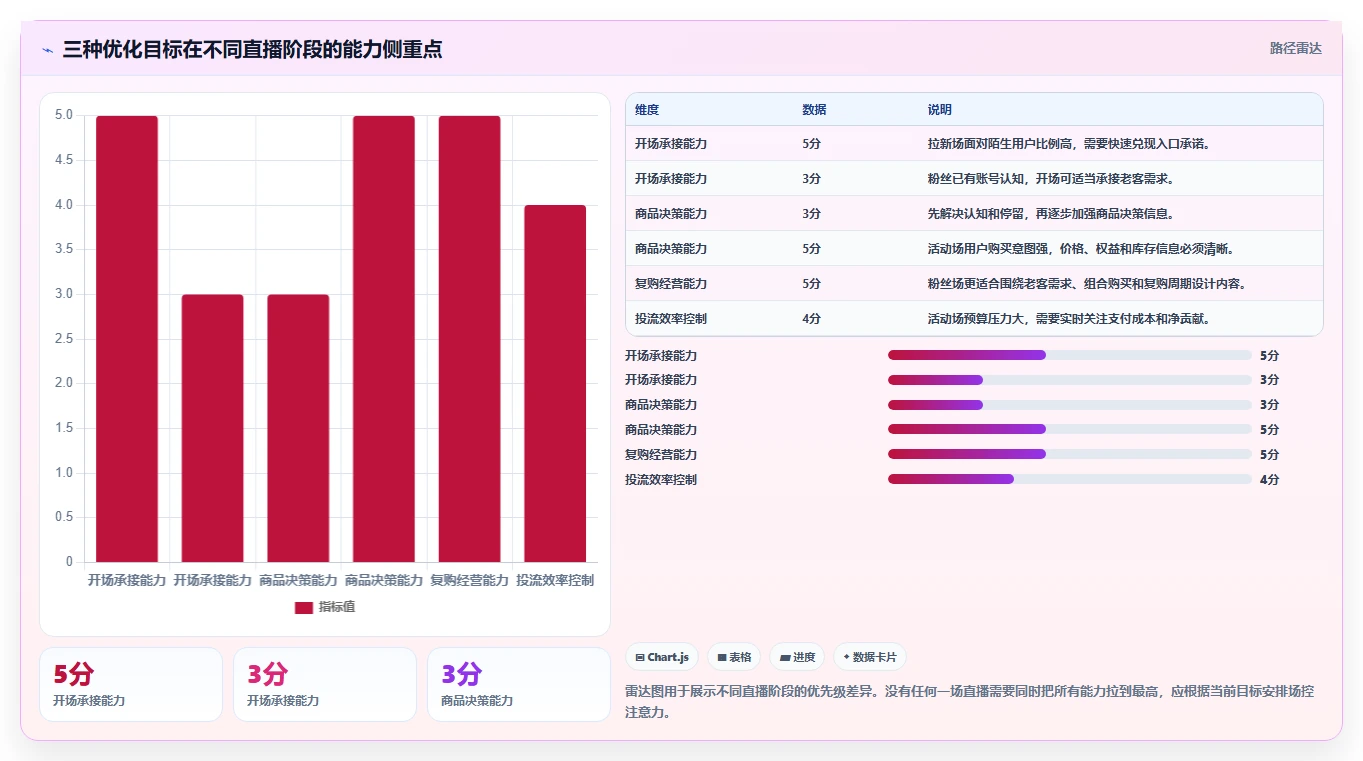Click the 投流效率控制 label in the progress list
This screenshot has height=761, width=1363.
click(x=661, y=480)
